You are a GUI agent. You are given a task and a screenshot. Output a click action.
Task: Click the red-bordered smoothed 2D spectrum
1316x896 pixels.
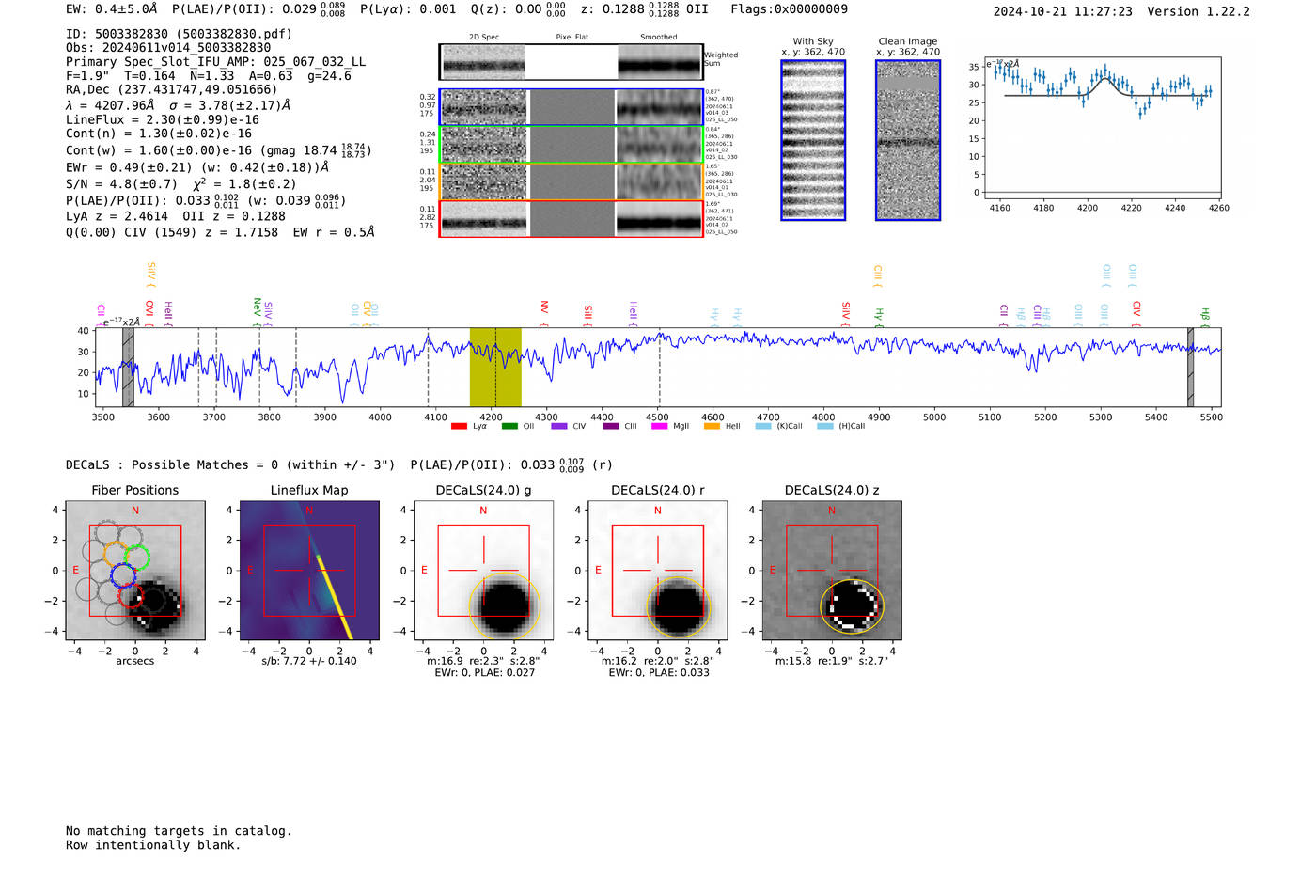click(660, 219)
